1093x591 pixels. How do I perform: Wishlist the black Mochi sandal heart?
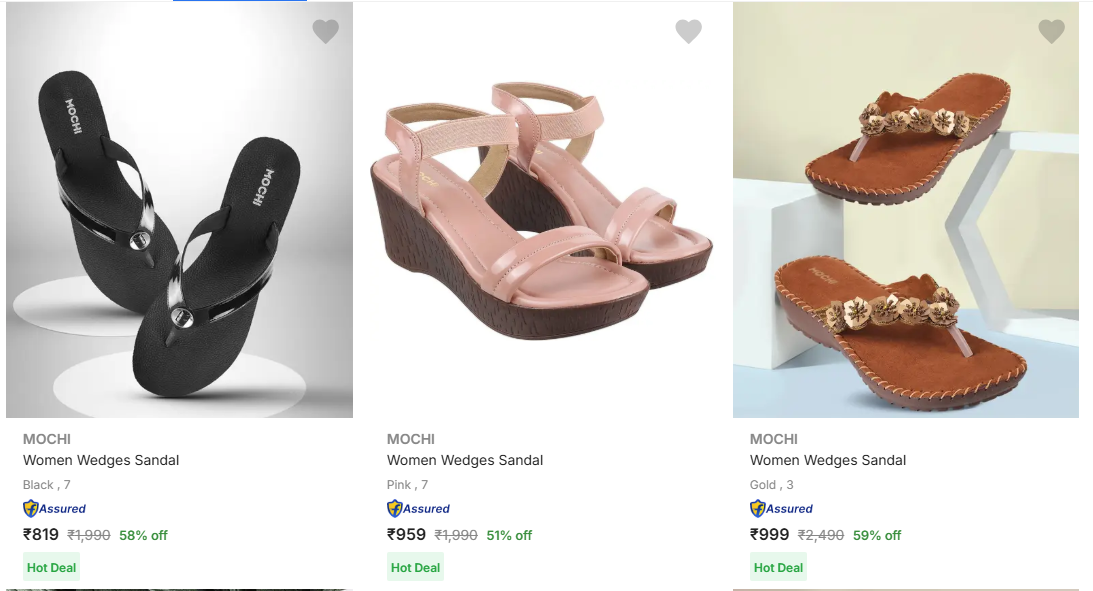coord(326,32)
